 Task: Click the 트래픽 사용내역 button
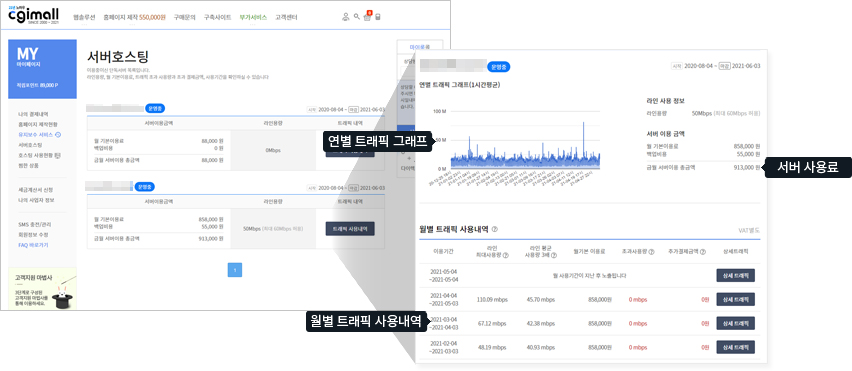pyautogui.click(x=350, y=229)
